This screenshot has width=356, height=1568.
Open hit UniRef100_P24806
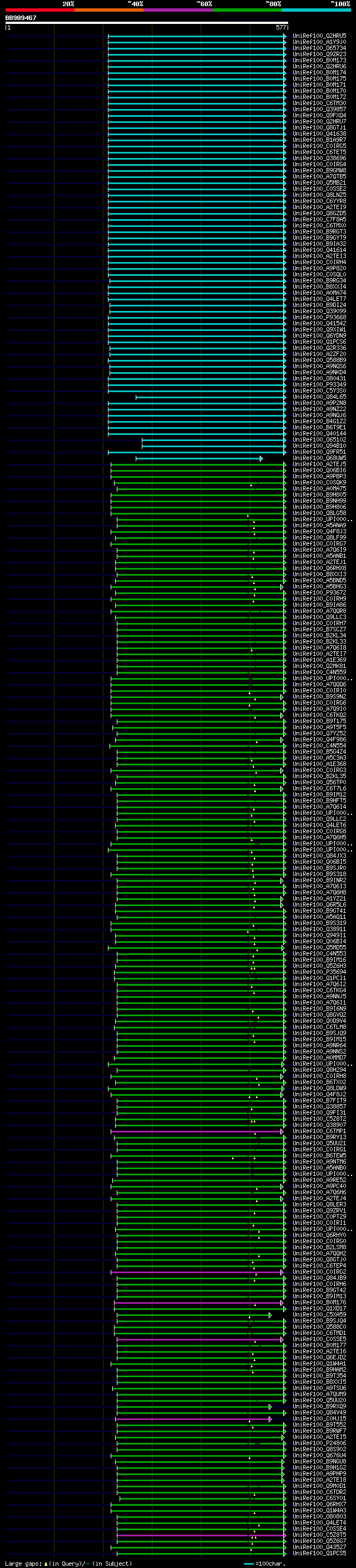tap(319, 1443)
